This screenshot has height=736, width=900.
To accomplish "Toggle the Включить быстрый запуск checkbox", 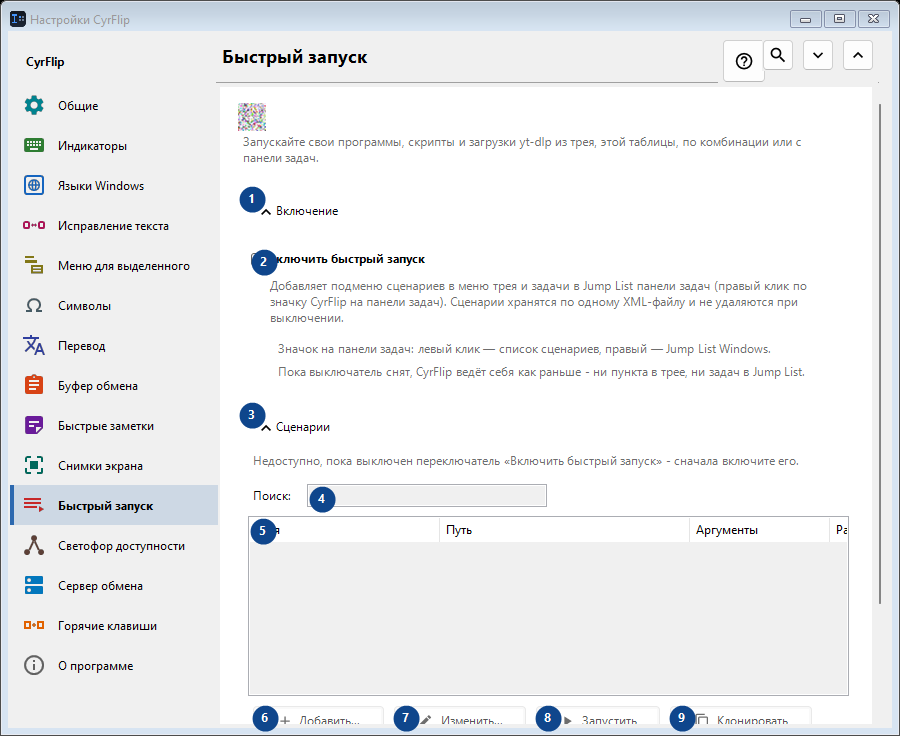I will pyautogui.click(x=257, y=259).
